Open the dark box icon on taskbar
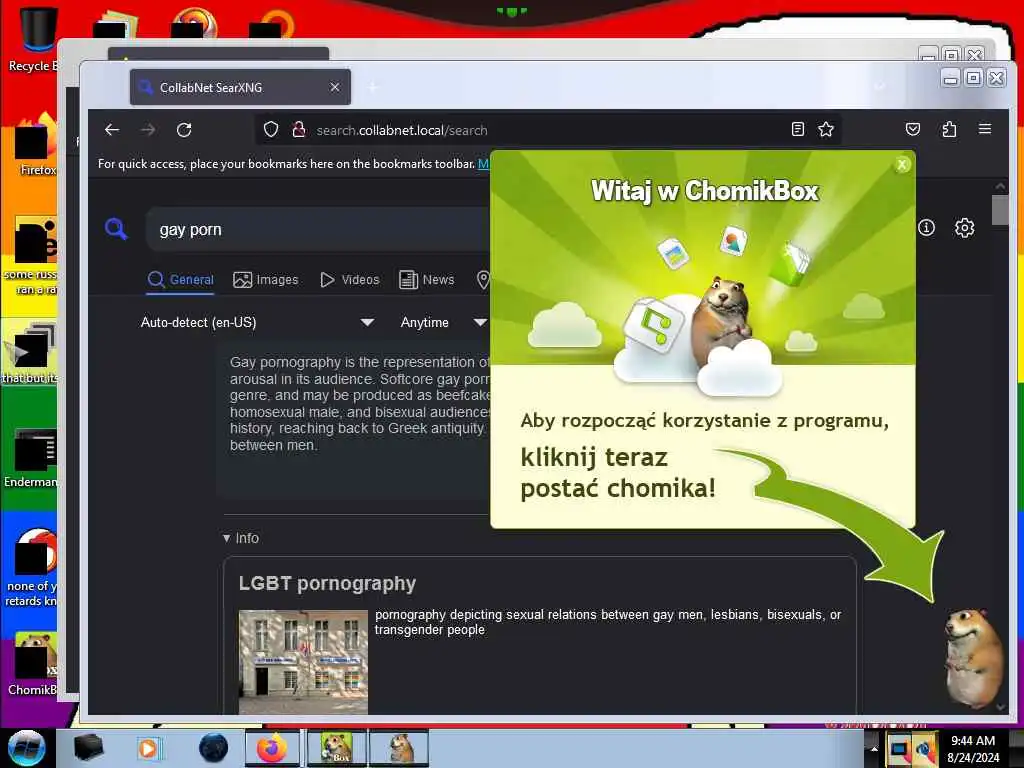This screenshot has width=1024, height=768. [x=88, y=748]
